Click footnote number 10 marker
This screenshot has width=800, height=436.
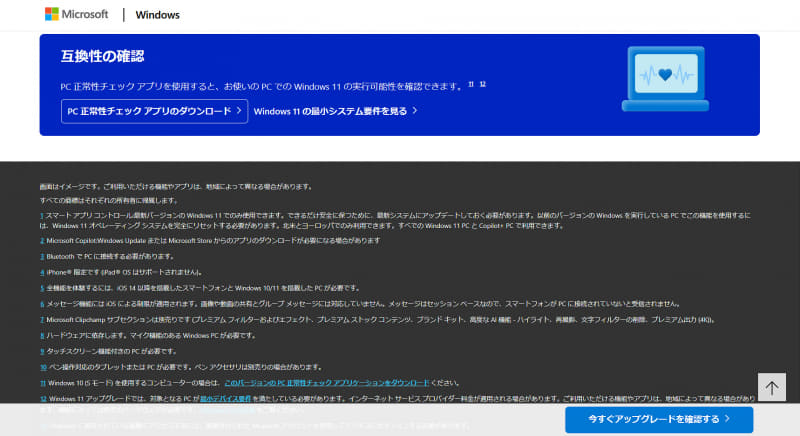coord(43,367)
